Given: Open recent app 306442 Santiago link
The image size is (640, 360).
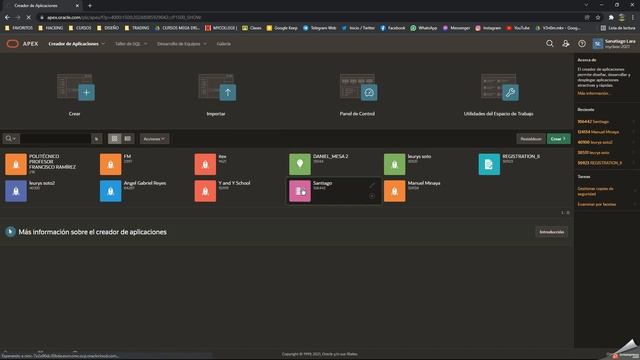Looking at the screenshot, I should tap(593, 122).
